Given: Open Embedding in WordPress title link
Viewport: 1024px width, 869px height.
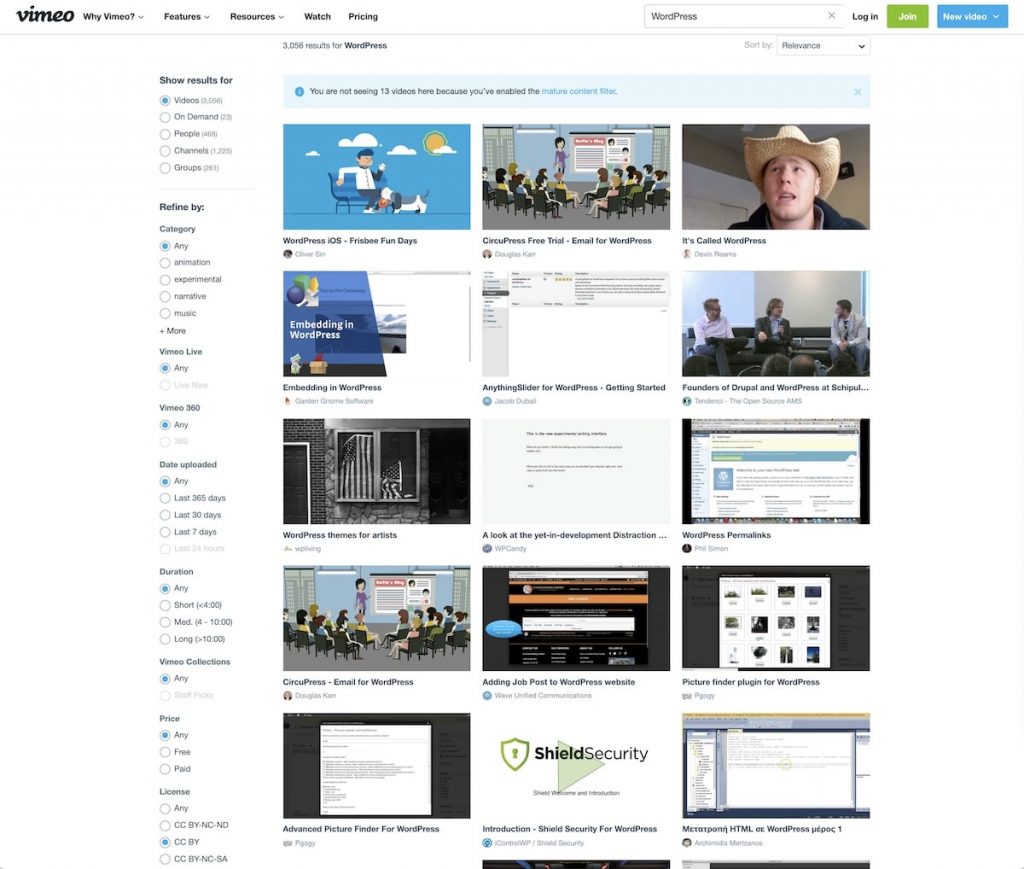Looking at the screenshot, I should pyautogui.click(x=332, y=388).
